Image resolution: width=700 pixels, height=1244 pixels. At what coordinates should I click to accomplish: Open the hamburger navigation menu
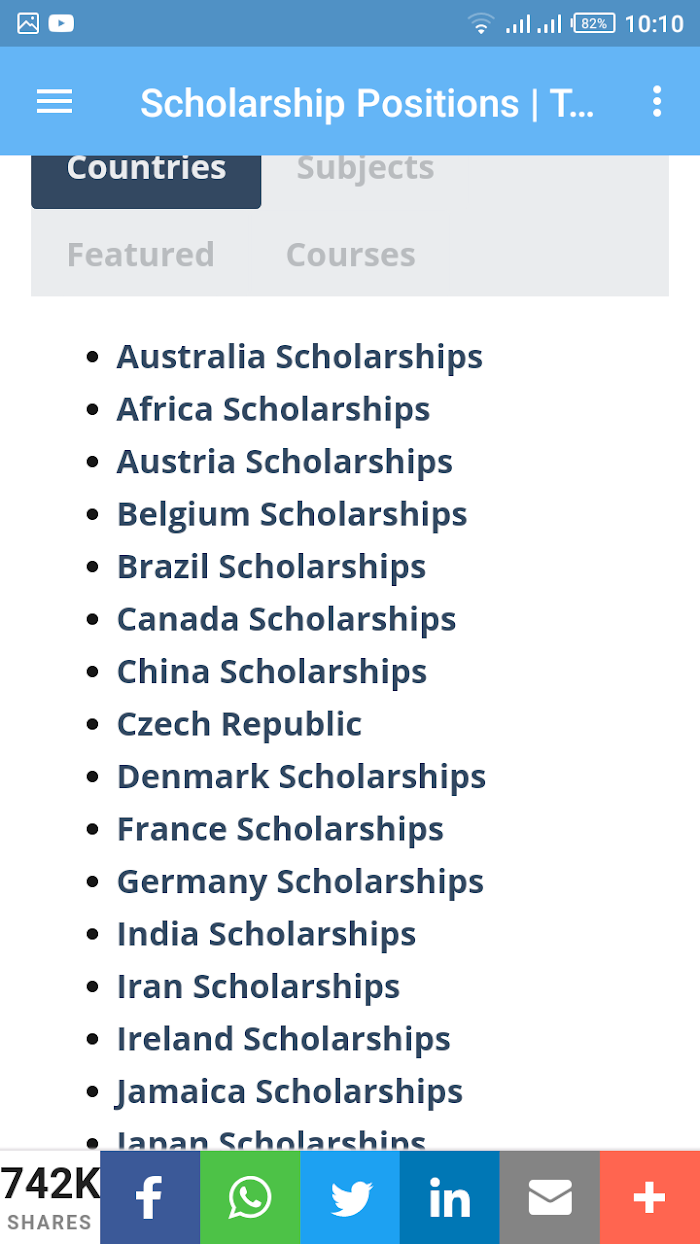click(54, 101)
